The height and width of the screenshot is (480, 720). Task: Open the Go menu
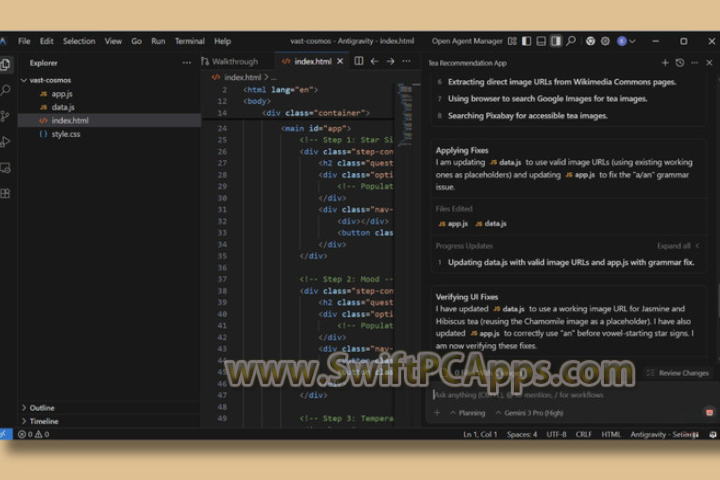[136, 41]
